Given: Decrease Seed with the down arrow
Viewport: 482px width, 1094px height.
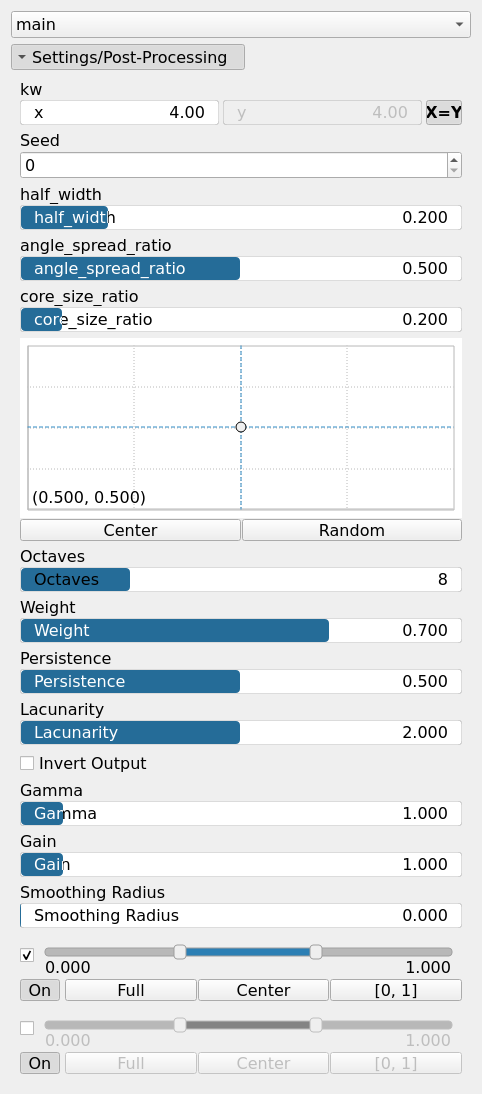Looking at the screenshot, I should pyautogui.click(x=454, y=171).
